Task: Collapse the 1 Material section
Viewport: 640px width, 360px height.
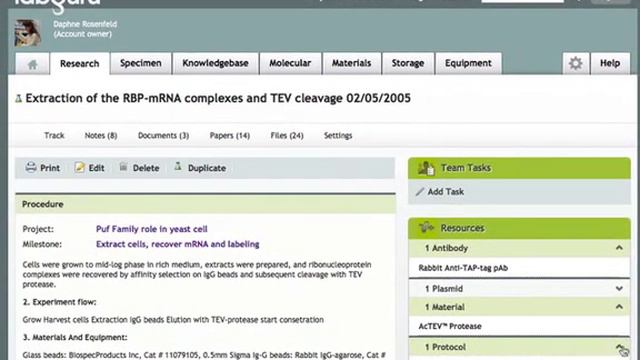Action: (x=619, y=307)
